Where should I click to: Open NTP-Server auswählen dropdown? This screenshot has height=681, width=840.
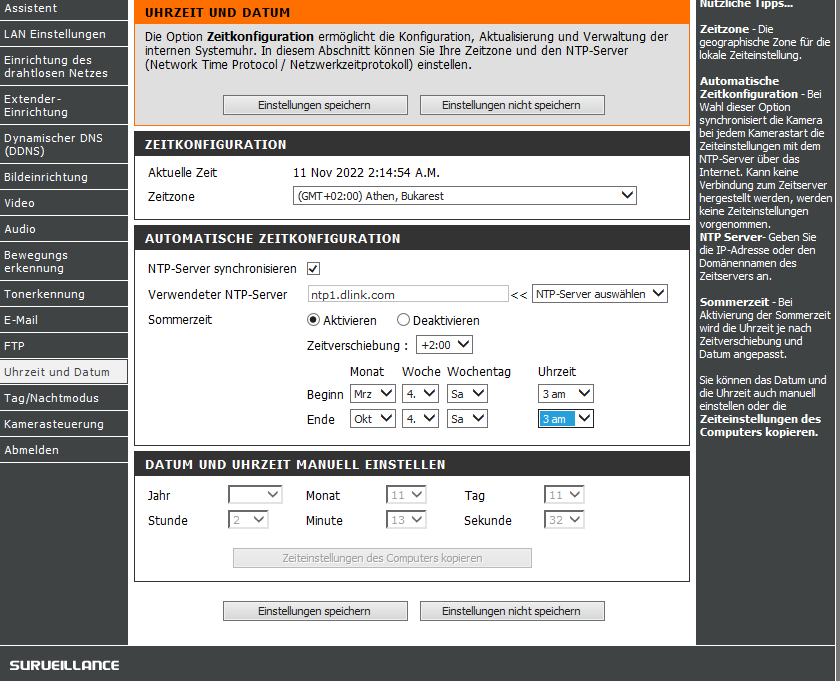(599, 294)
